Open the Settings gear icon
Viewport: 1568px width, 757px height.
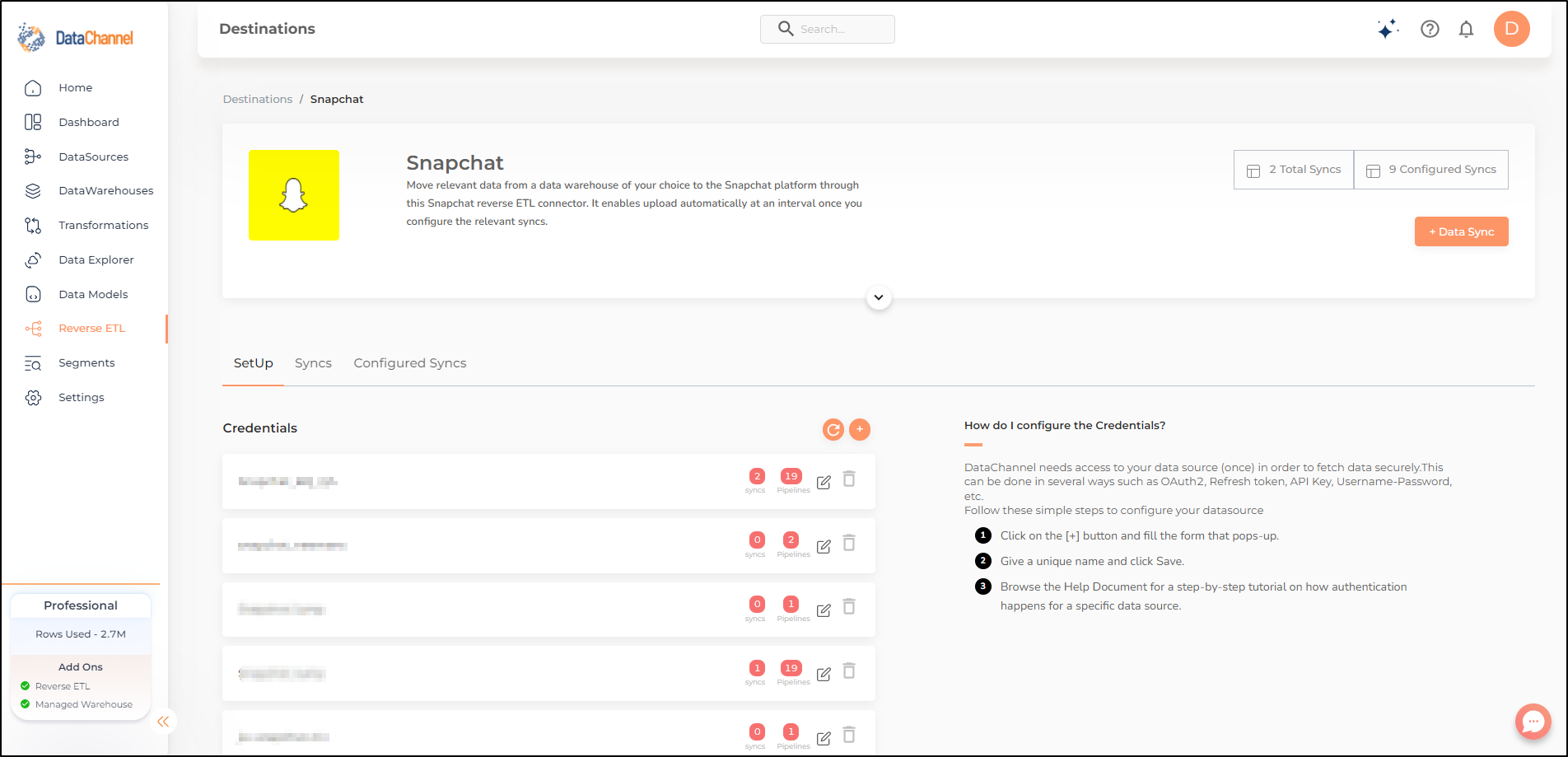pos(33,398)
